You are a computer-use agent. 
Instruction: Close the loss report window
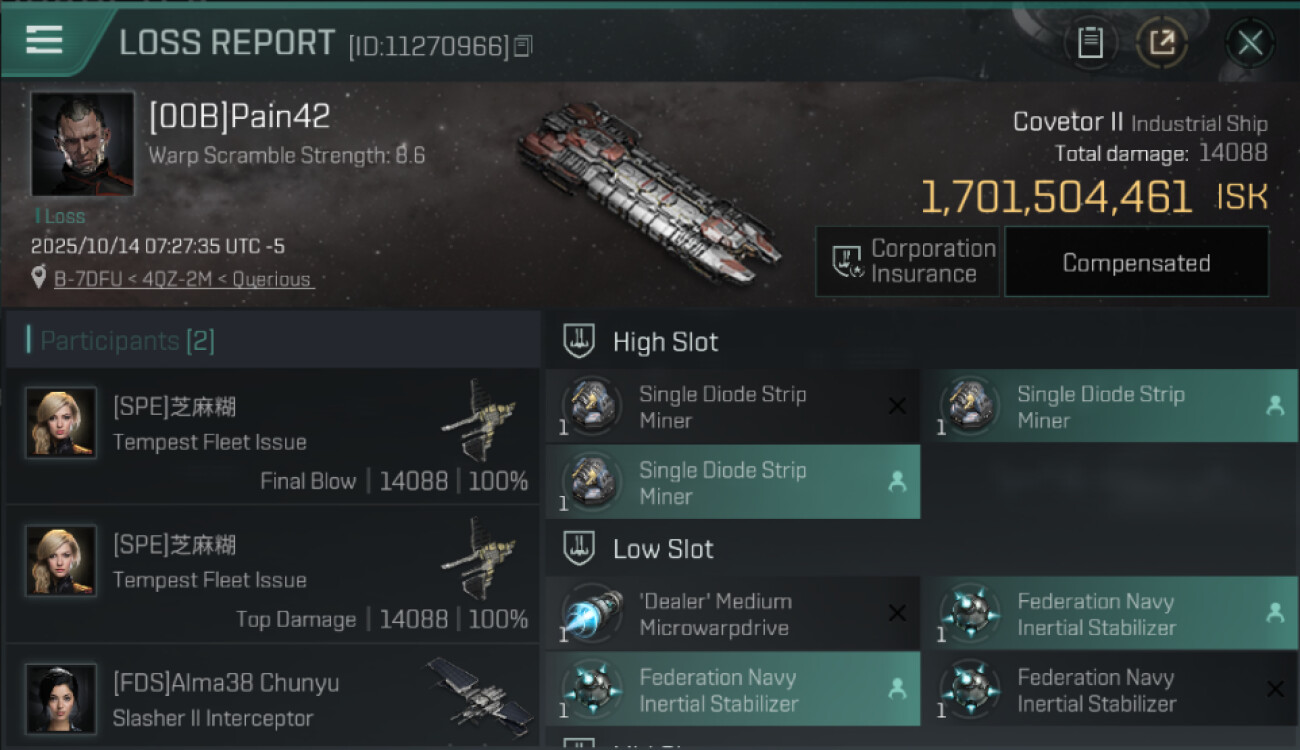pos(1250,42)
